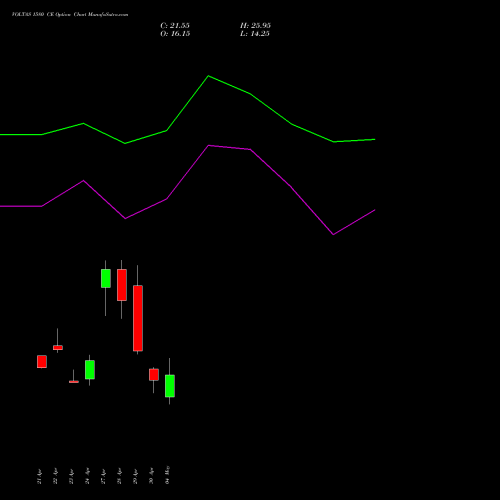
Task: Click the VOLTAS option chart title text
Action: [x=70, y=15]
